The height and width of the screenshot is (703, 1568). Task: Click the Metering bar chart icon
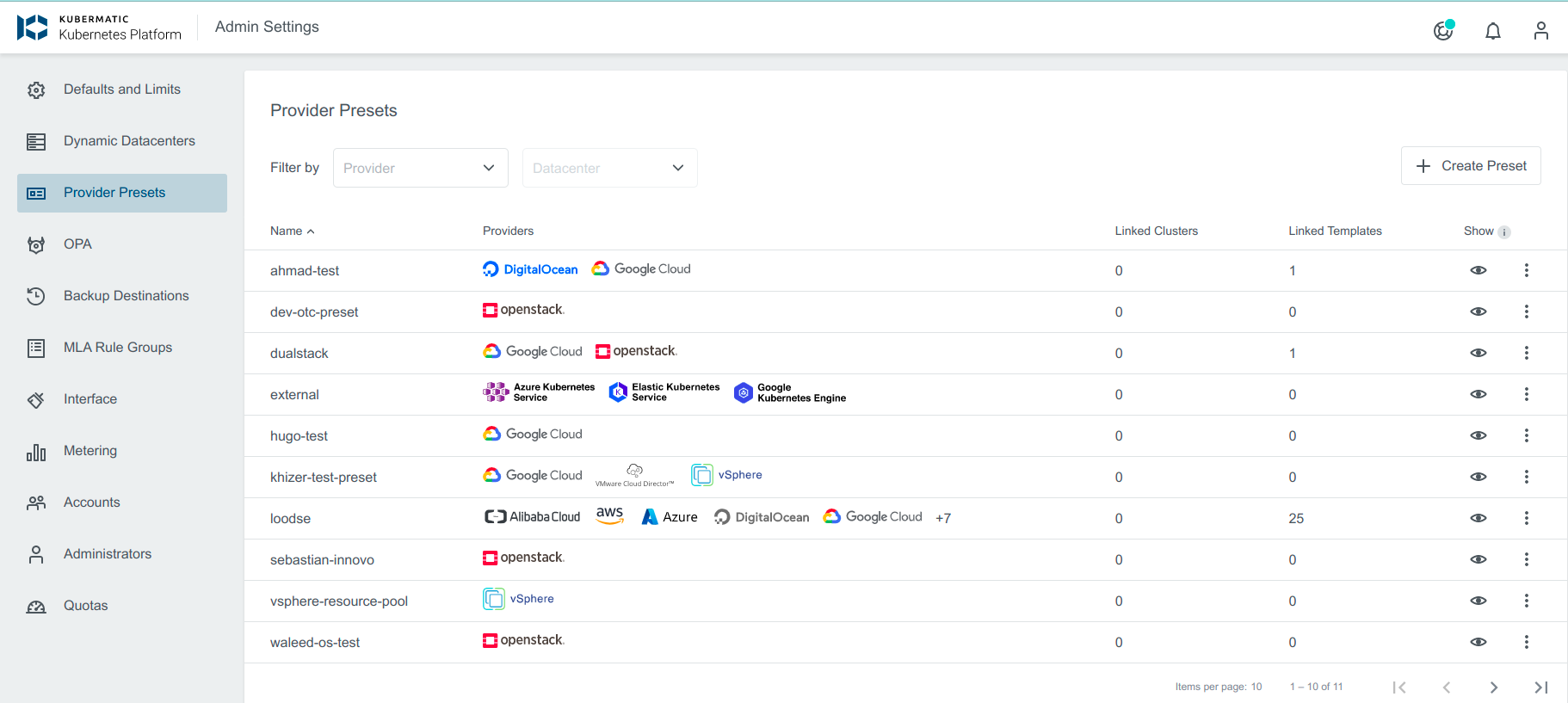(x=36, y=451)
